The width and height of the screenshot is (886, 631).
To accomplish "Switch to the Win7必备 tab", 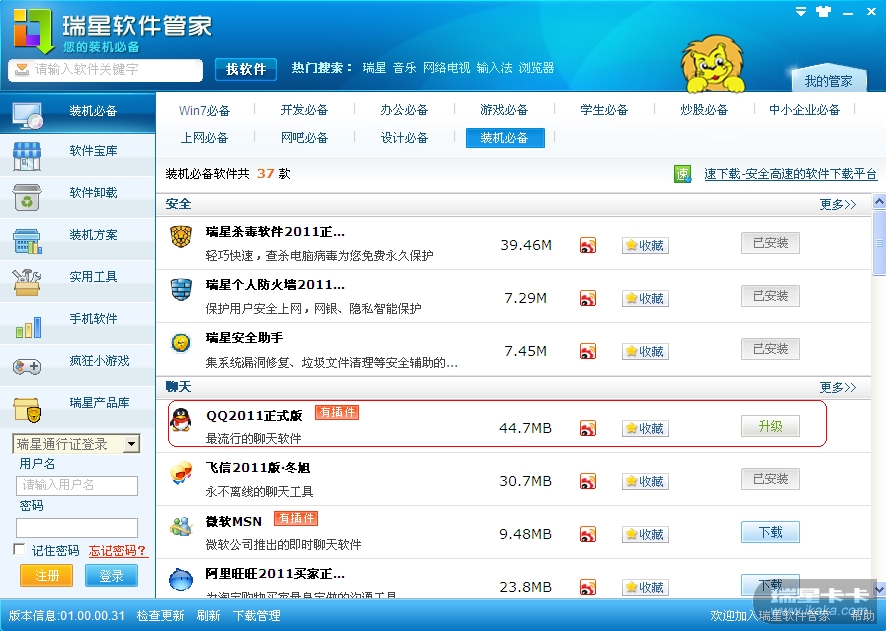I will tap(205, 110).
